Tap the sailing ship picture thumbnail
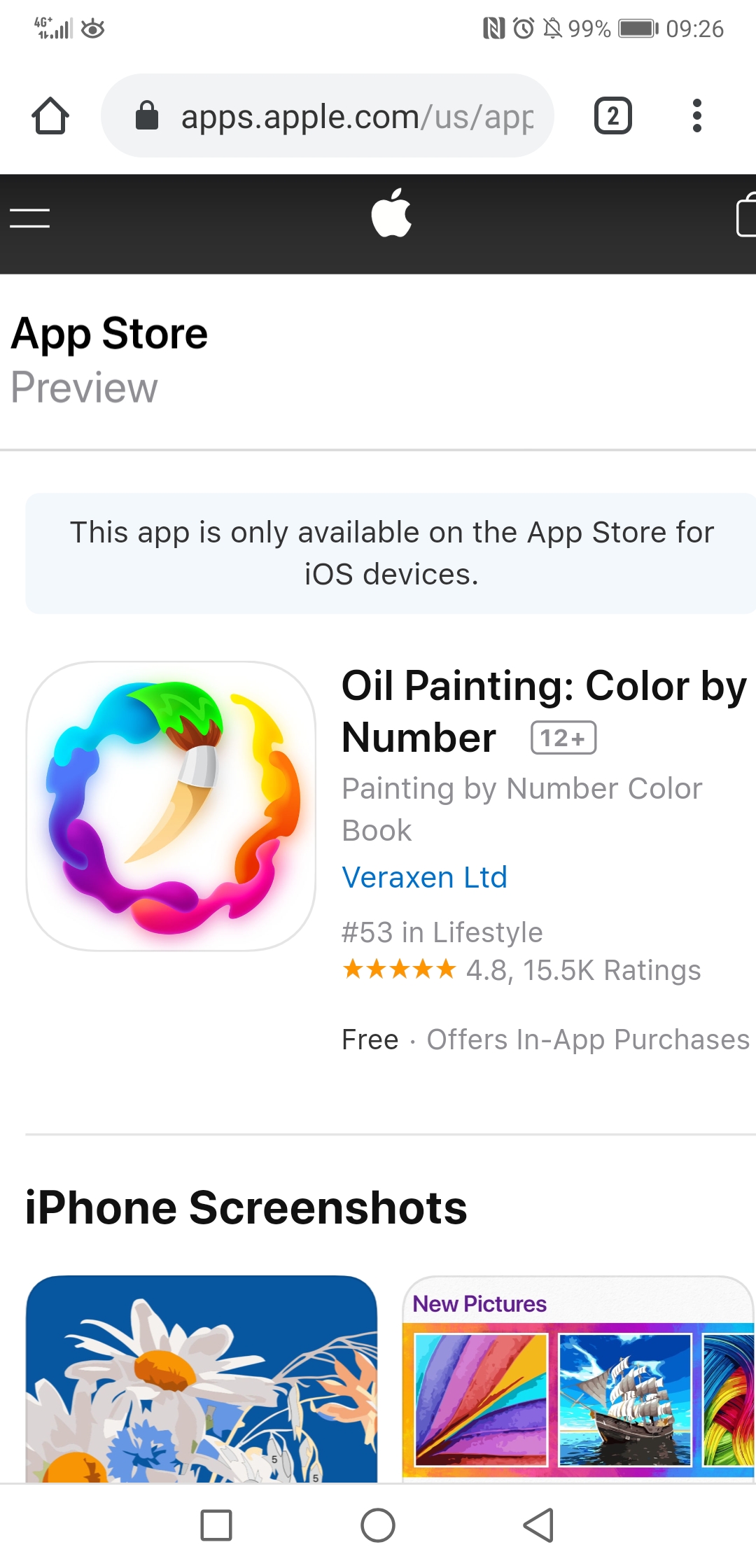Viewport: 756px width, 1568px height. (625, 1399)
